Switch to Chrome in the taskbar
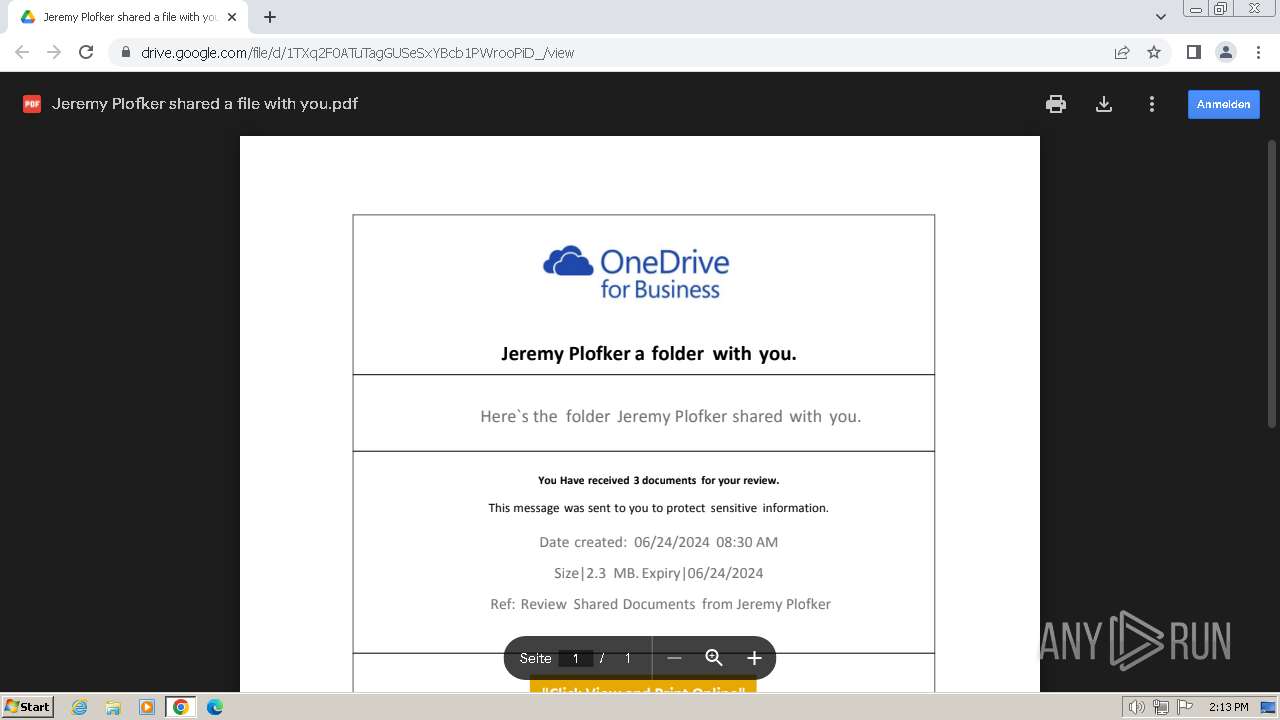Screen dimensions: 1280x720 click(181, 707)
